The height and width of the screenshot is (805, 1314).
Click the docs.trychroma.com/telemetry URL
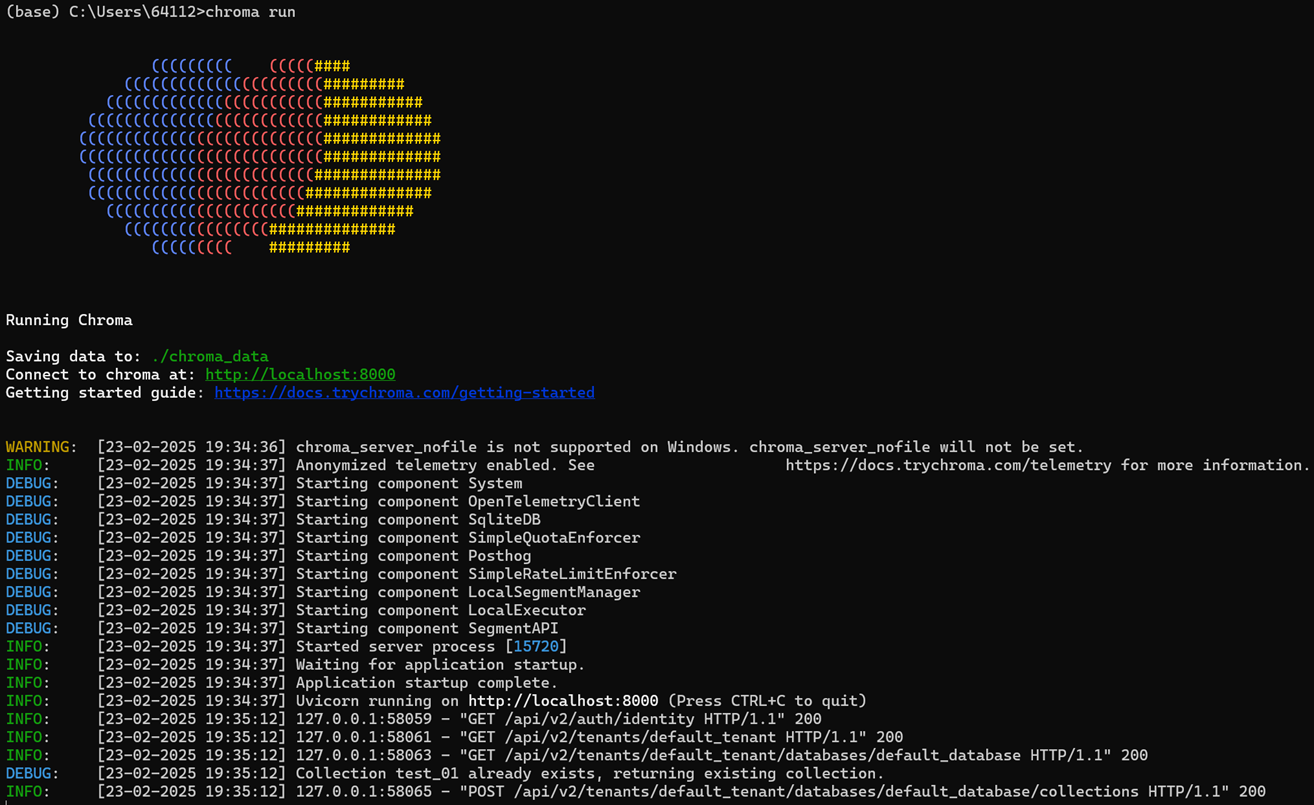click(948, 465)
